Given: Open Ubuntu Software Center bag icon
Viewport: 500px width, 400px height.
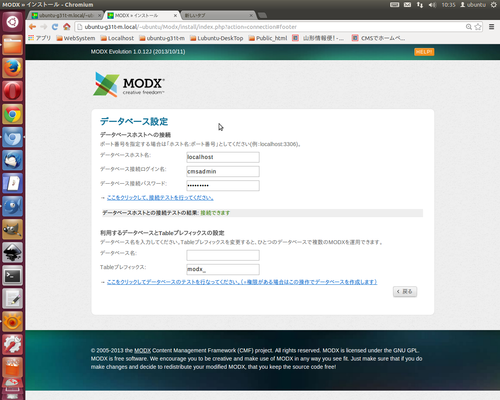Looking at the screenshot, I should (12, 367).
